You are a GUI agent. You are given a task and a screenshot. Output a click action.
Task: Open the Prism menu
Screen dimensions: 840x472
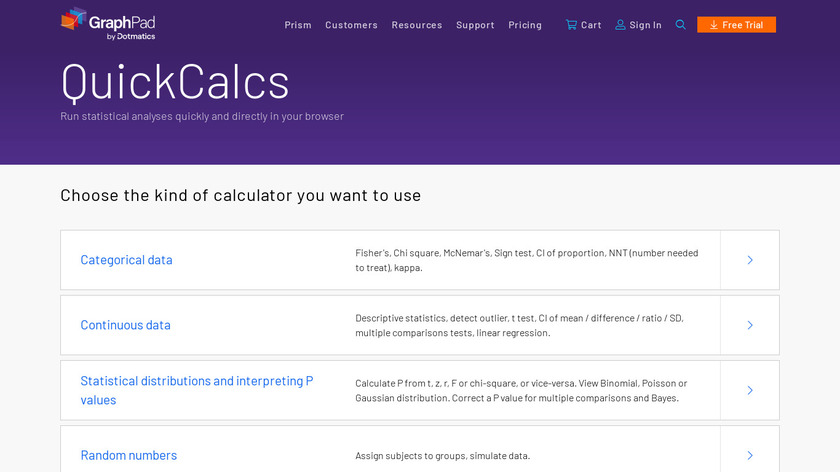point(298,25)
